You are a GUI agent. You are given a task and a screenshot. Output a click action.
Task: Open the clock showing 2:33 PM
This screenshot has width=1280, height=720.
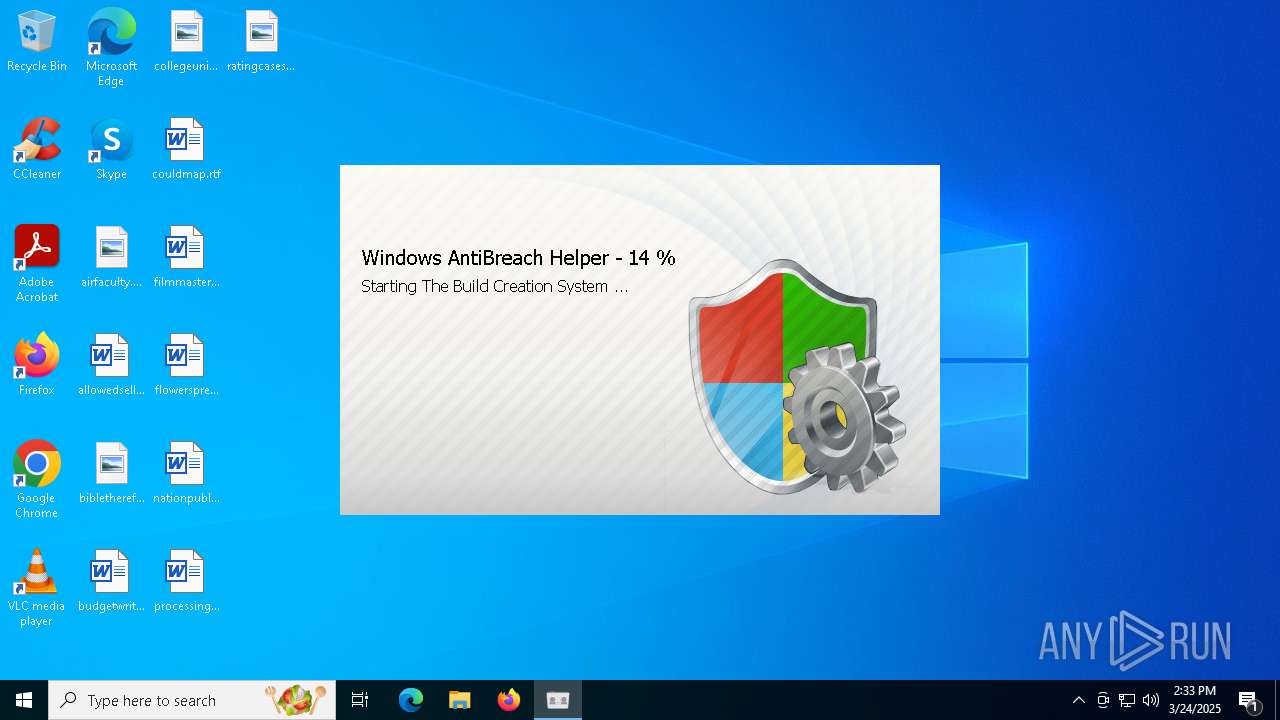pos(1195,700)
